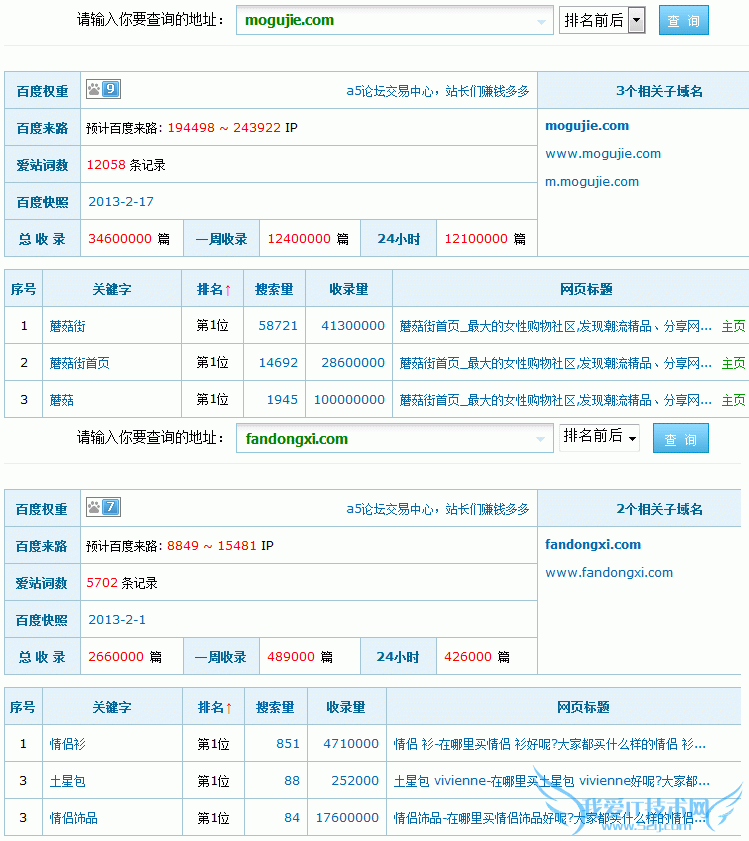Open the 排名前后 dropdown beside fandongxi.com
Screen dimensions: 749x841
pyautogui.click(x=599, y=437)
